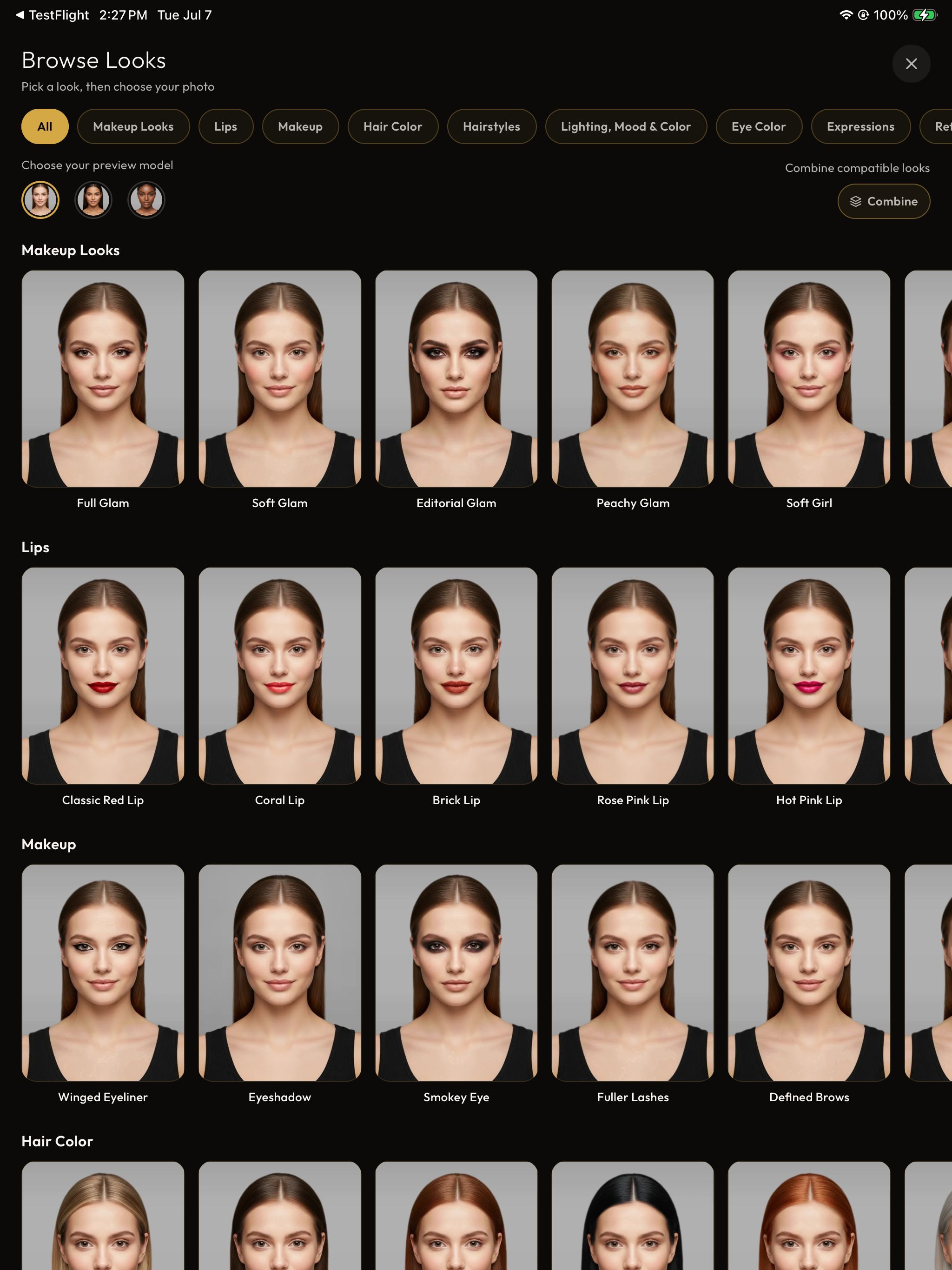Click the 'Coral Lip' label text
Screen dimensions: 952x1270
(x=280, y=800)
